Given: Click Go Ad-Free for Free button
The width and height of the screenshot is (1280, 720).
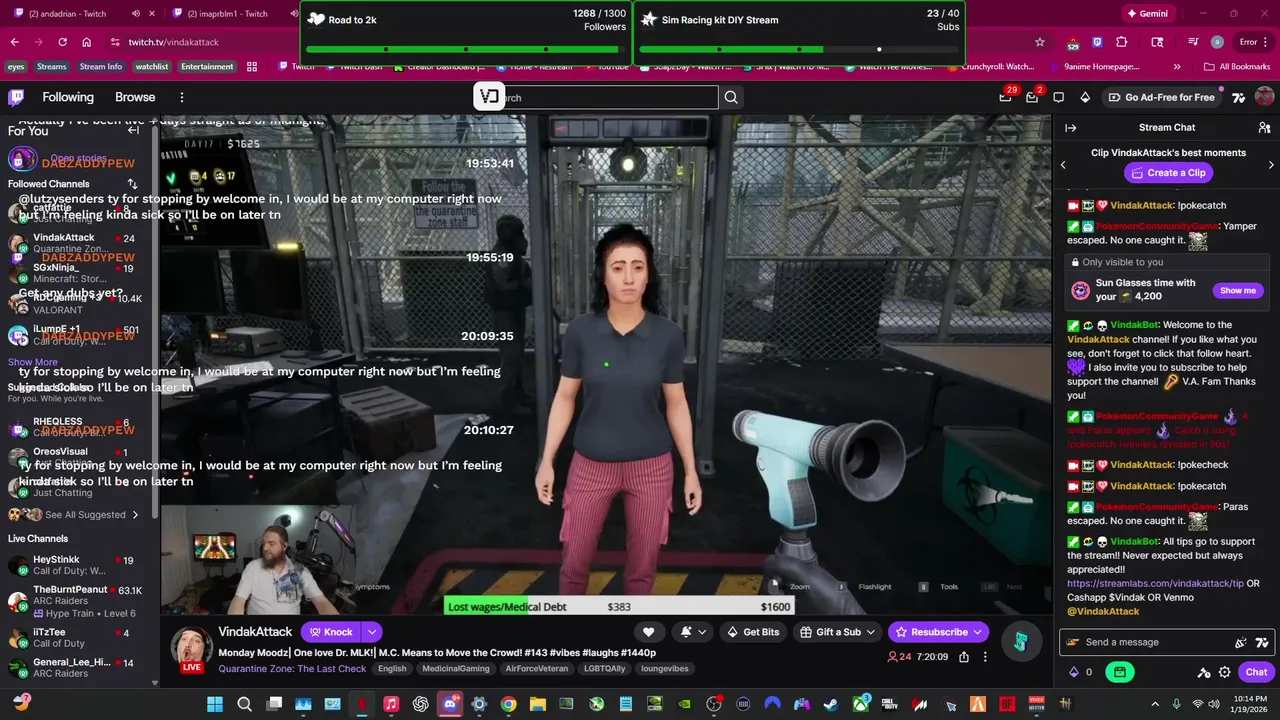Looking at the screenshot, I should tap(1162, 97).
